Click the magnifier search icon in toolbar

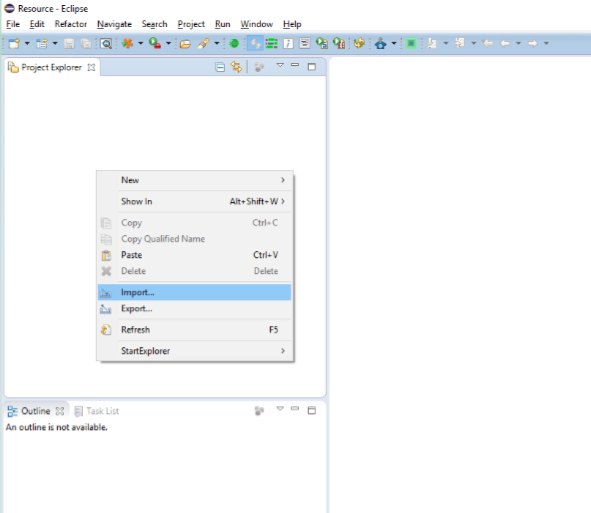point(106,44)
